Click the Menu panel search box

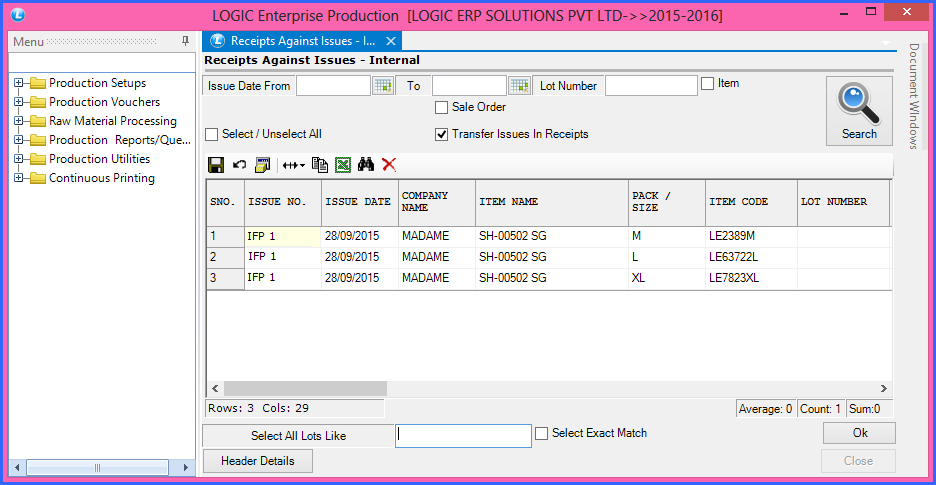pos(102,63)
